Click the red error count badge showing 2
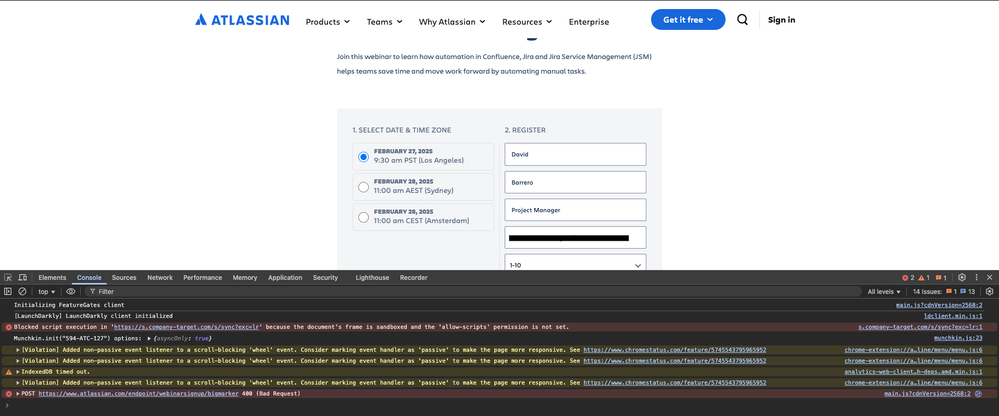 click(x=908, y=278)
